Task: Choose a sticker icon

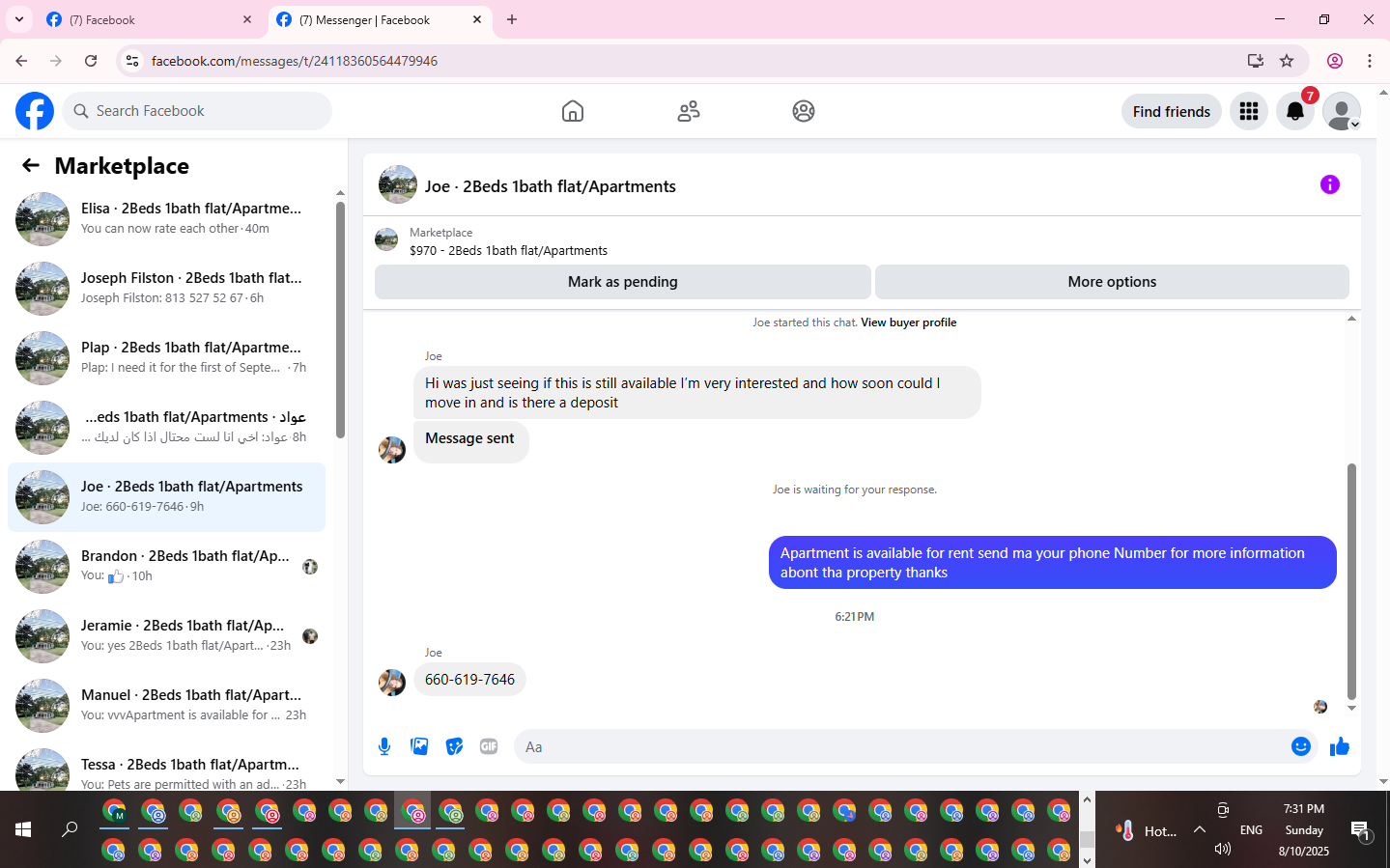Action: 454,746
